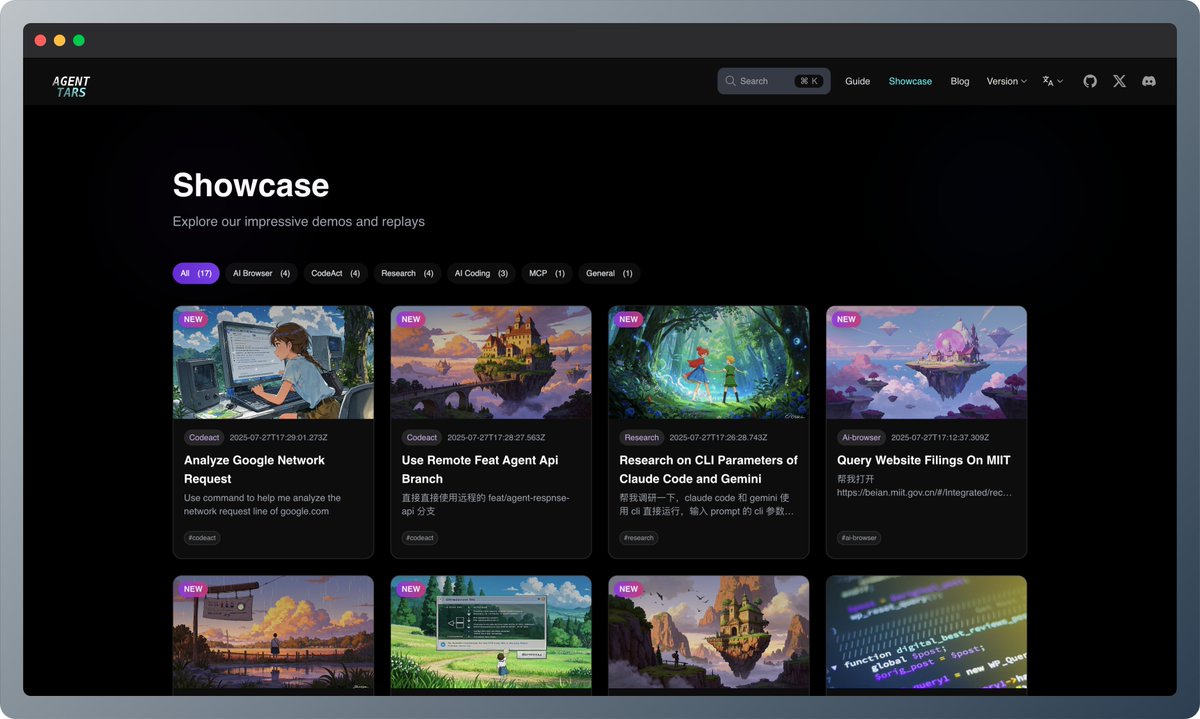Click Codeact label dated 17:28:27

[x=422, y=437]
